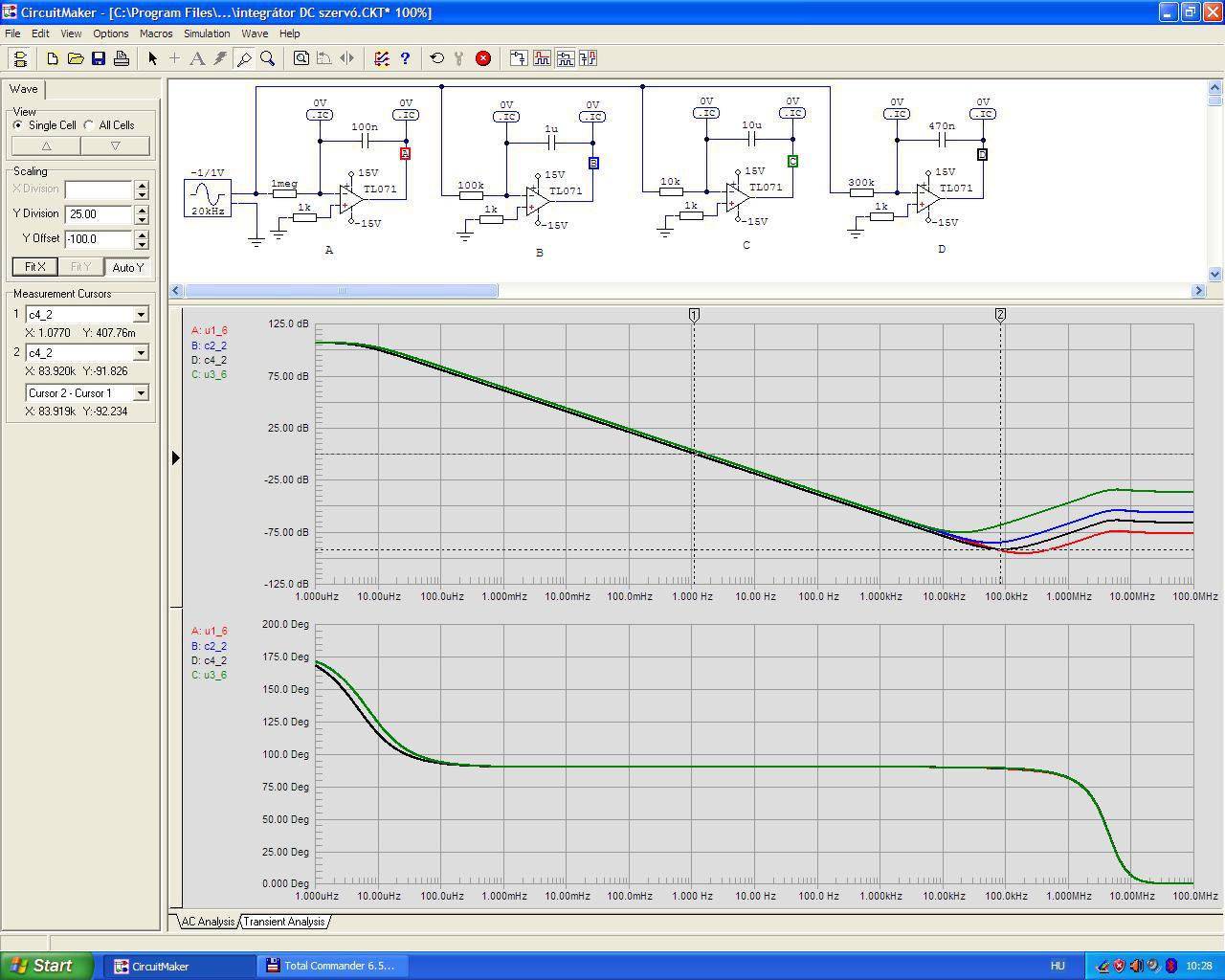Open the Simulation menu
The image size is (1225, 980).
pos(207,33)
